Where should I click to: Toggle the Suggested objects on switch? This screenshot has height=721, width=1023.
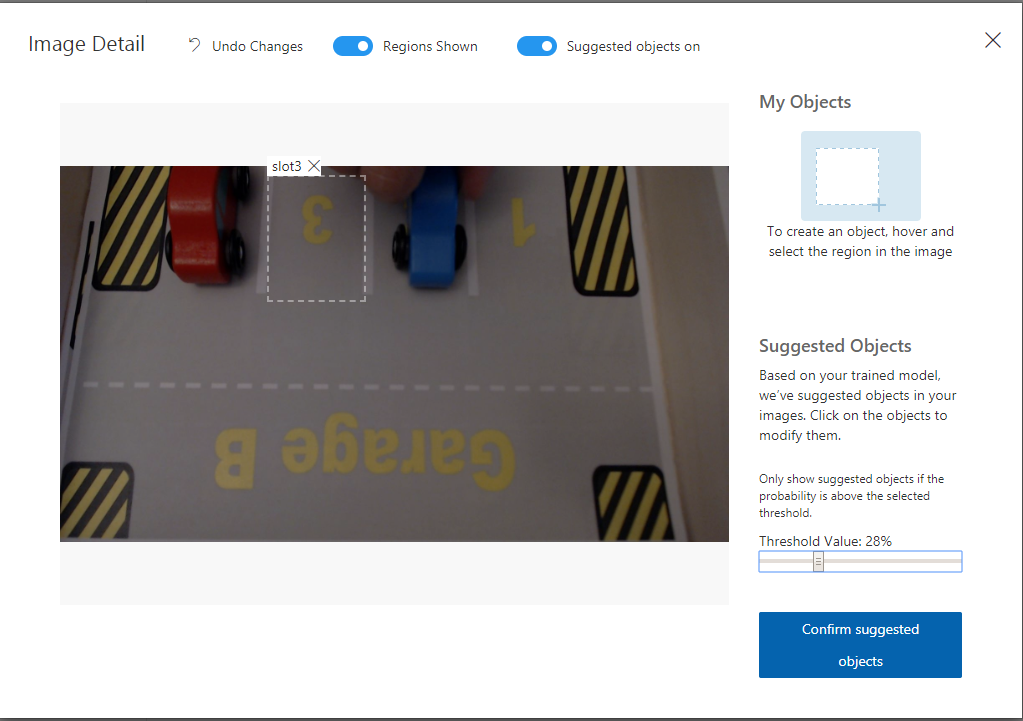point(537,46)
